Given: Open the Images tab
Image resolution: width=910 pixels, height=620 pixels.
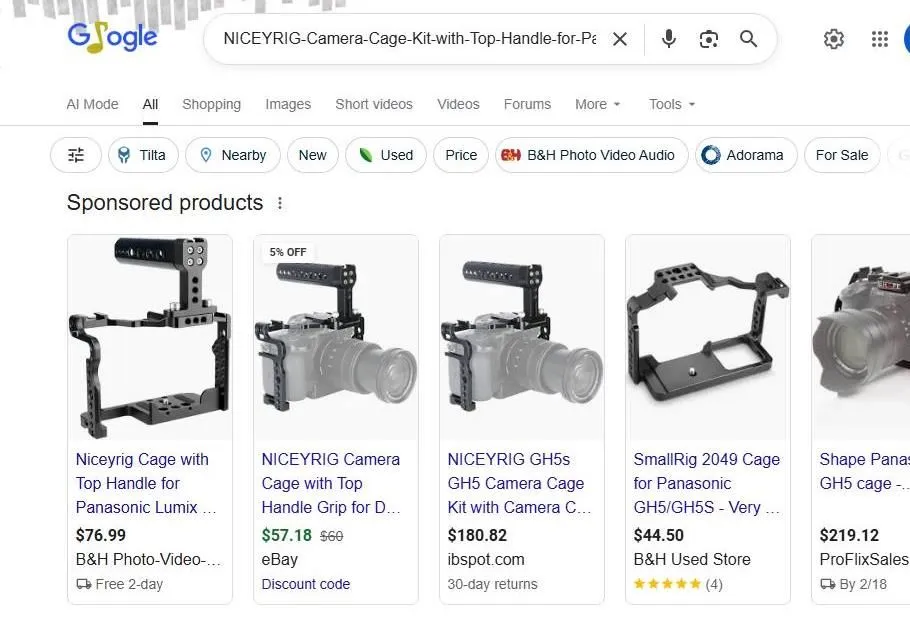Looking at the screenshot, I should 288,104.
